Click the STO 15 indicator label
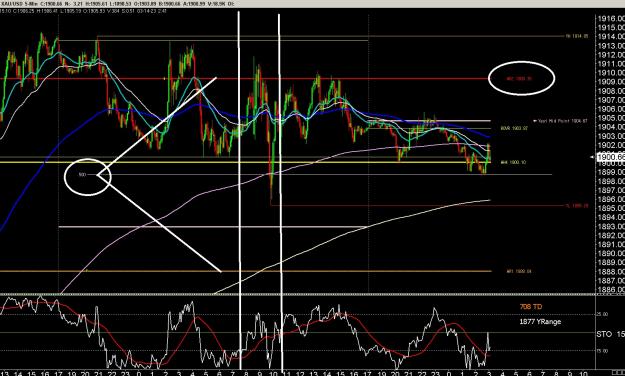 point(611,334)
